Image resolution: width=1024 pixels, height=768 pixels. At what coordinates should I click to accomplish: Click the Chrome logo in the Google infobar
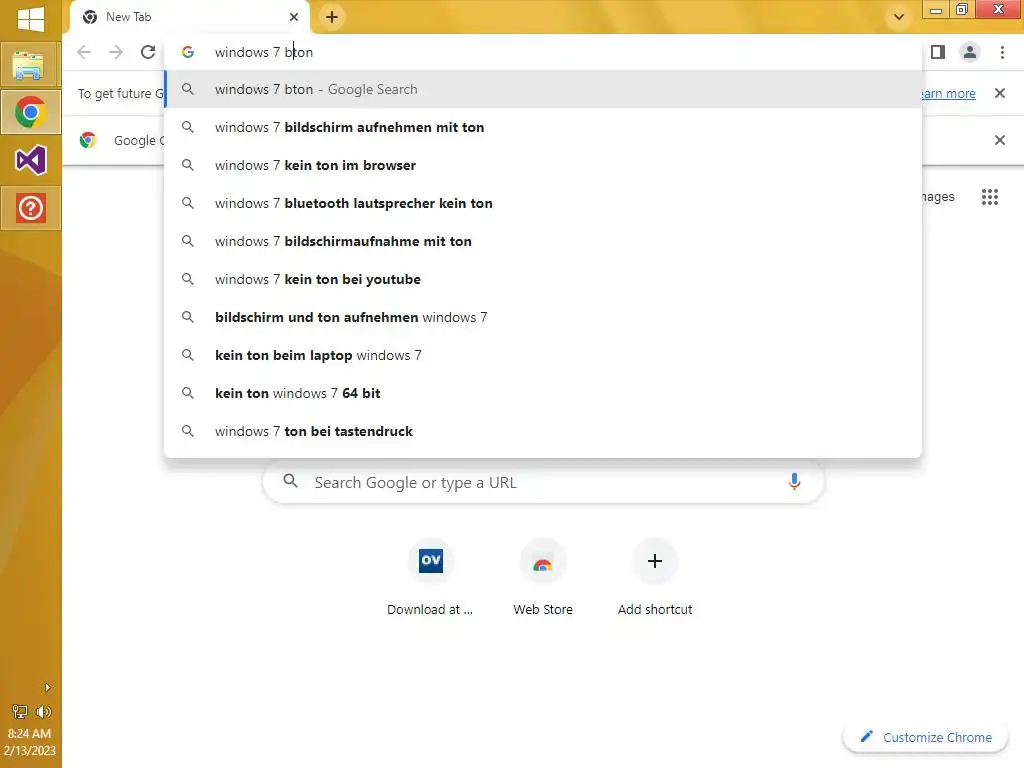coord(88,140)
